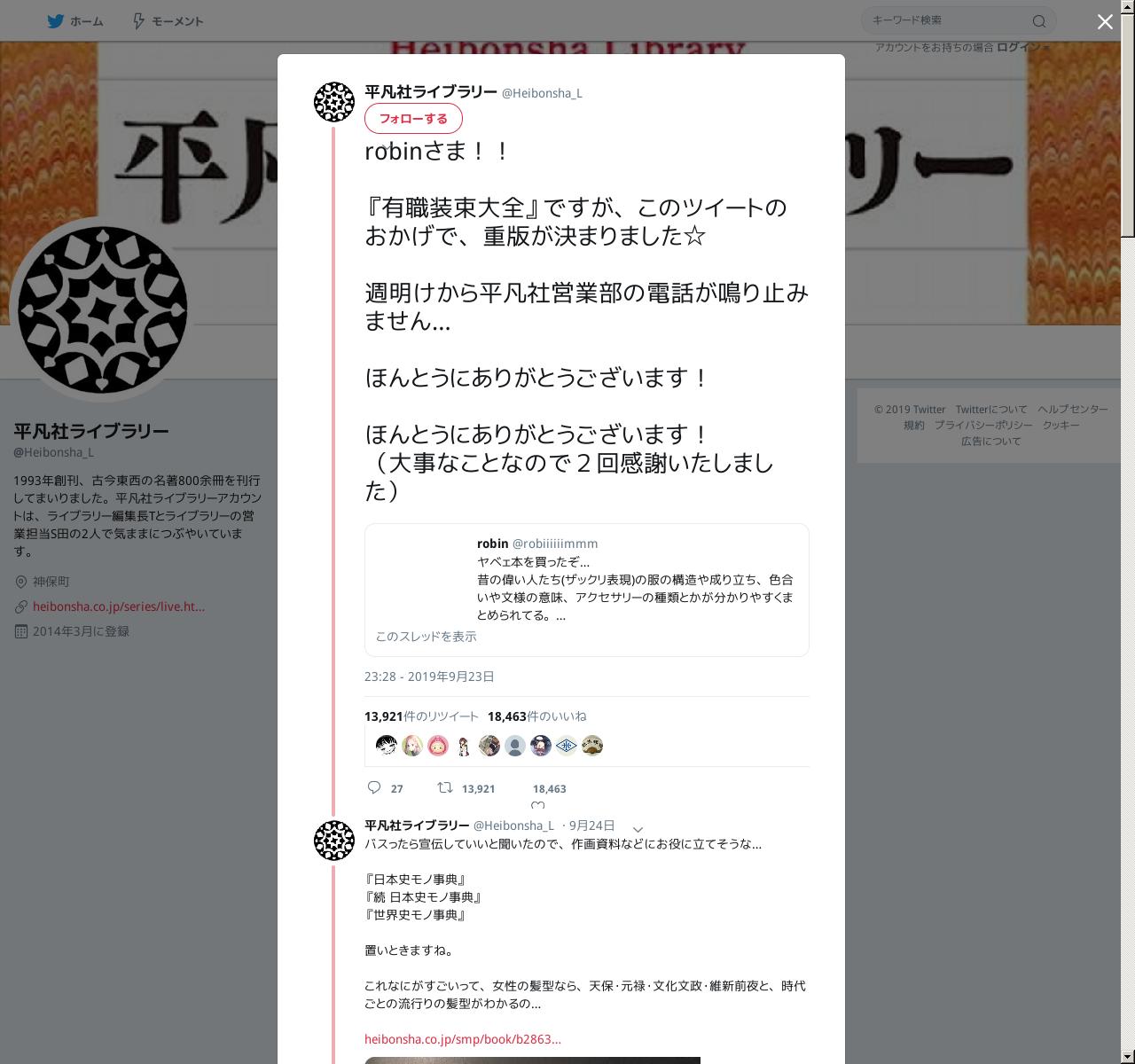The height and width of the screenshot is (1064, 1135).
Task: Click the ログイン link
Action: pyautogui.click(x=1020, y=47)
